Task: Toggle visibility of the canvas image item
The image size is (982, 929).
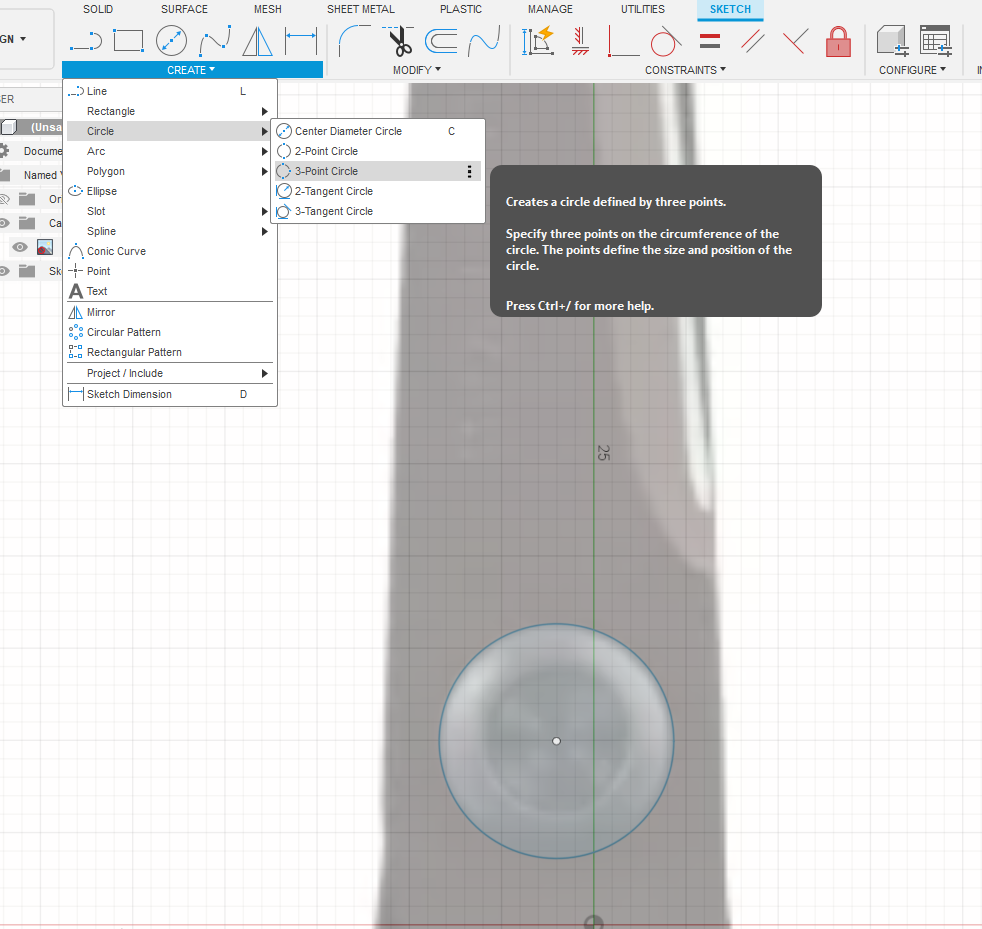Action: tap(19, 247)
